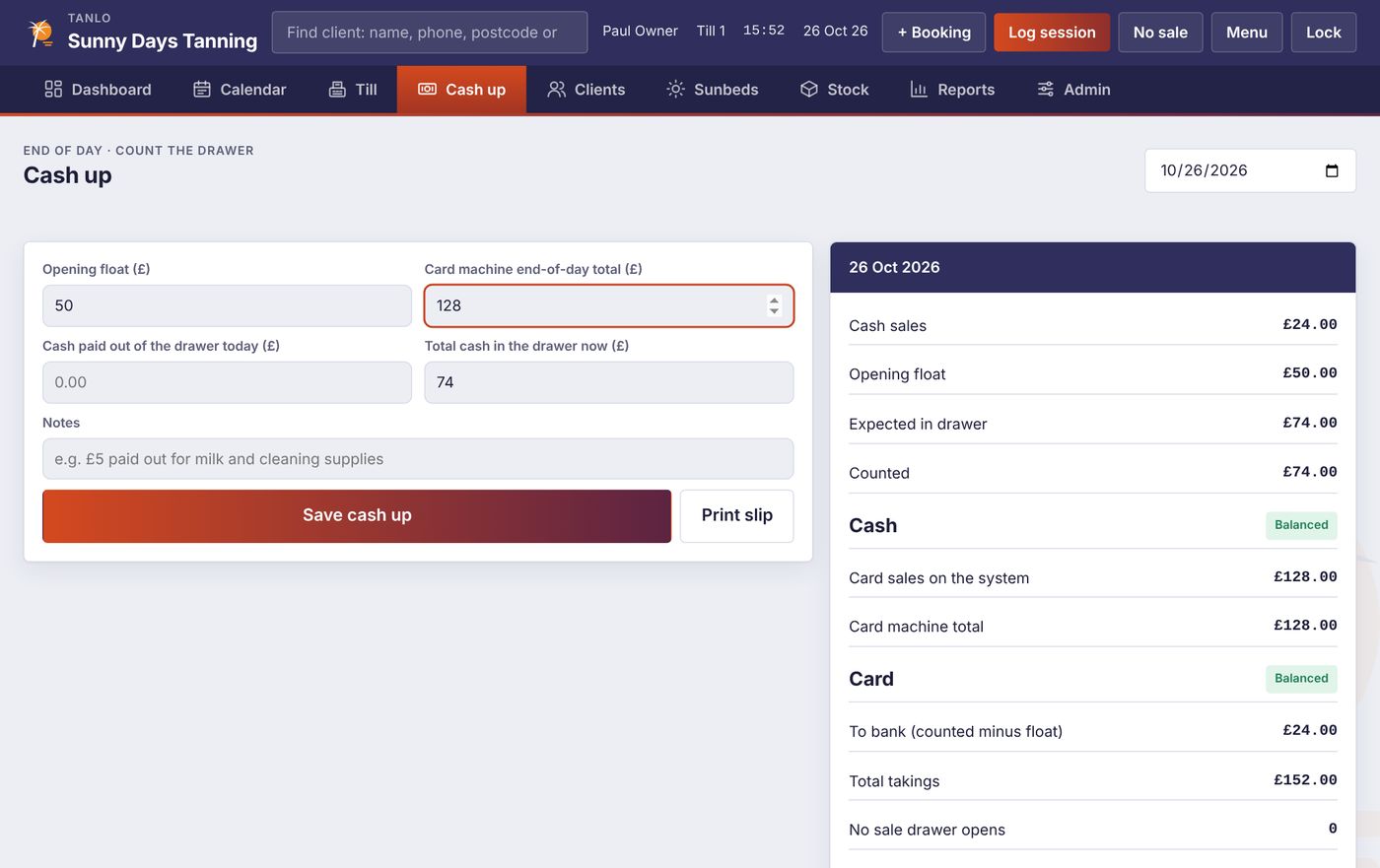Click the Till 1 indicator
Screen dimensions: 1380x868
click(711, 32)
